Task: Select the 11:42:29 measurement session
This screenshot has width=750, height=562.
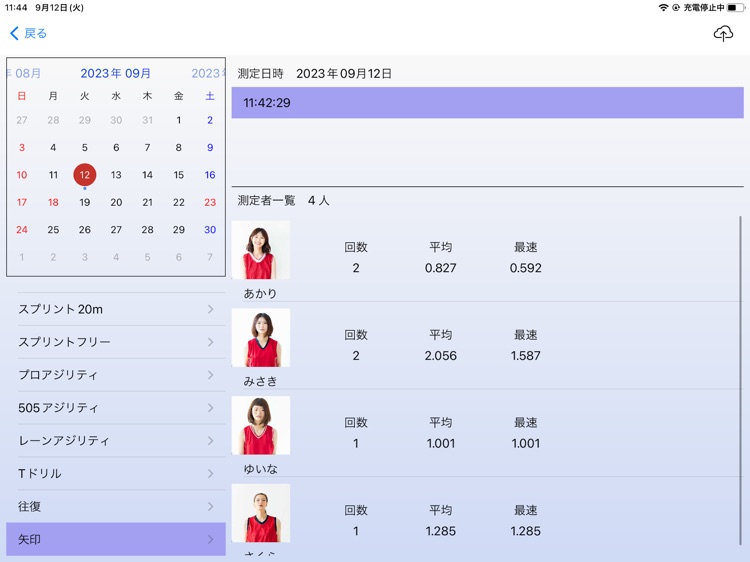Action: pos(487,103)
